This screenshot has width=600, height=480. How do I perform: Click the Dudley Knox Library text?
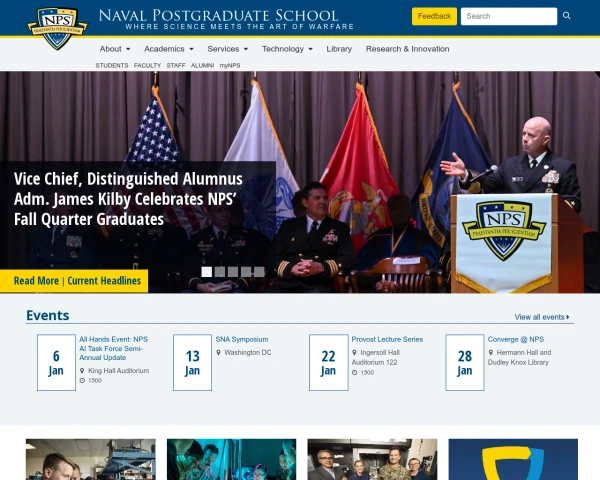tap(518, 362)
